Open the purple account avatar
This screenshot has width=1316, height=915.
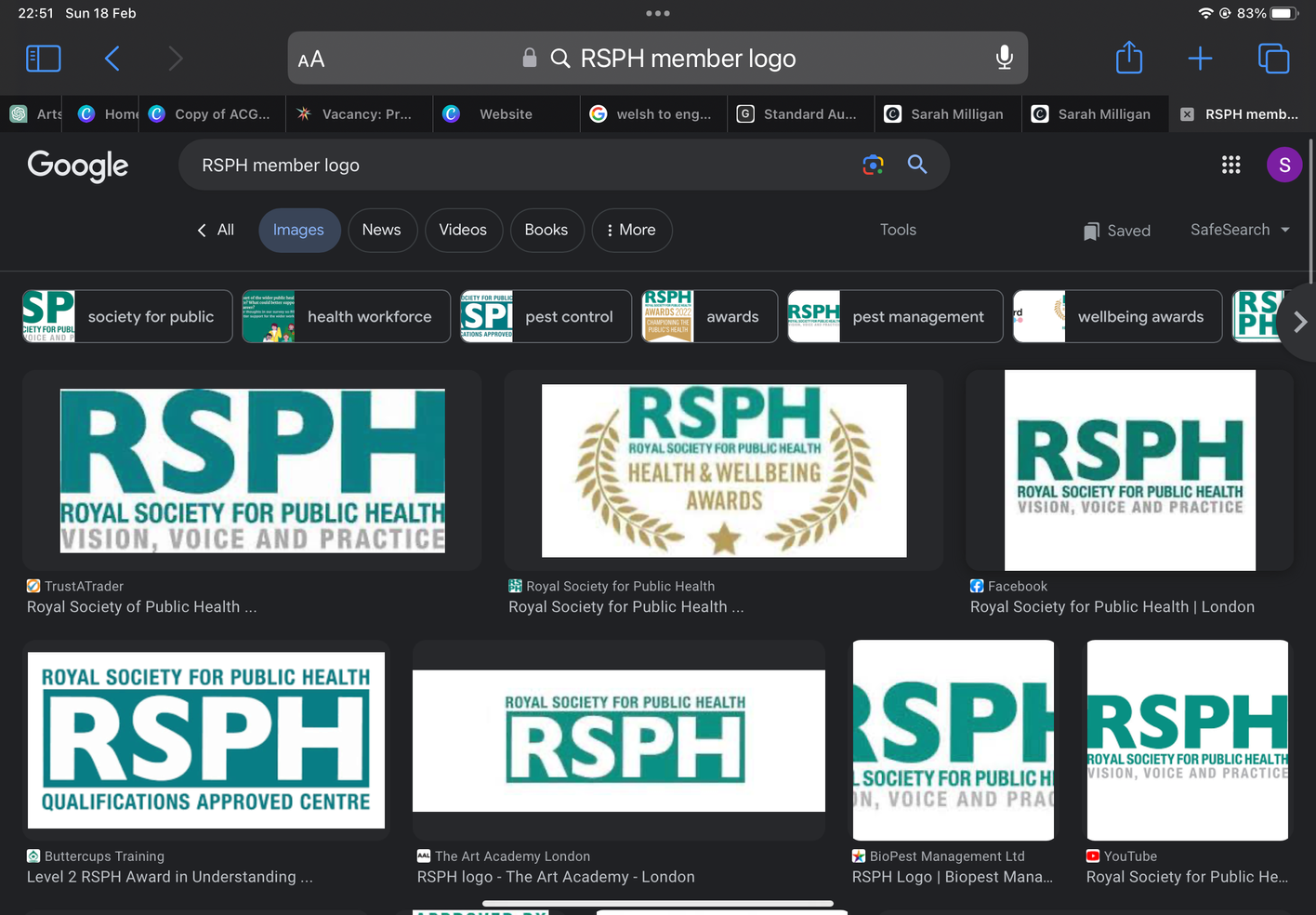(x=1283, y=165)
